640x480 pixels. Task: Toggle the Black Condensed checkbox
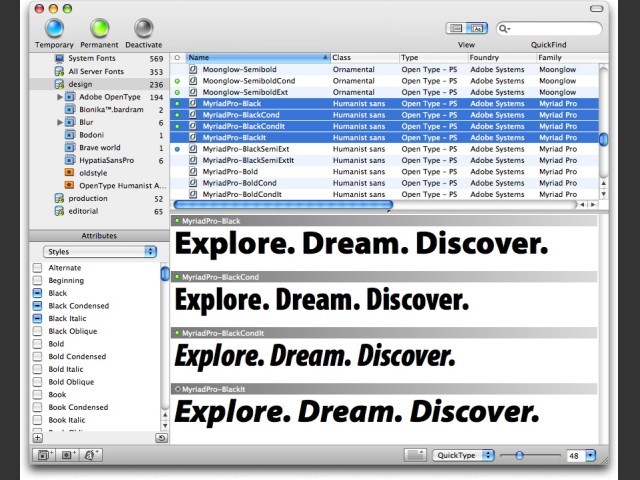coord(38,306)
